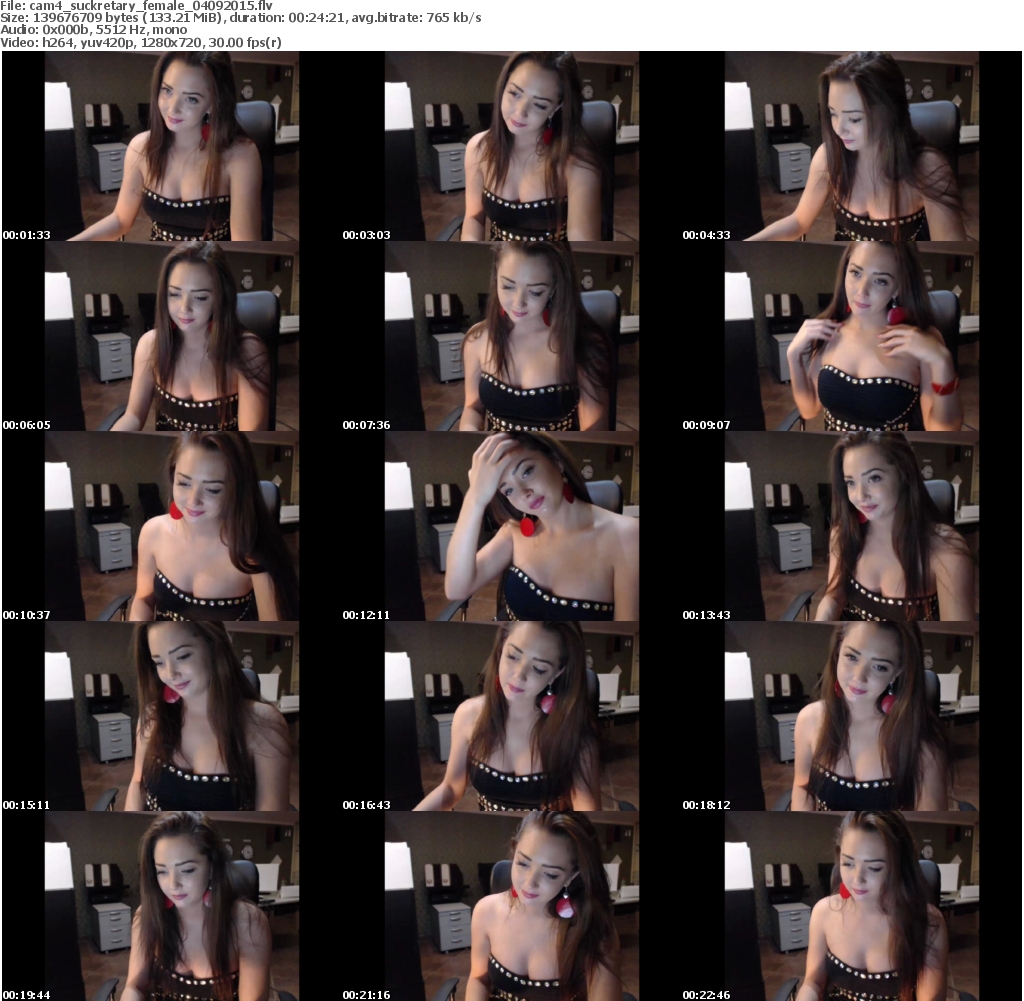
Task: Select the thumbnail timestamped 00:07:36
Action: (511, 337)
